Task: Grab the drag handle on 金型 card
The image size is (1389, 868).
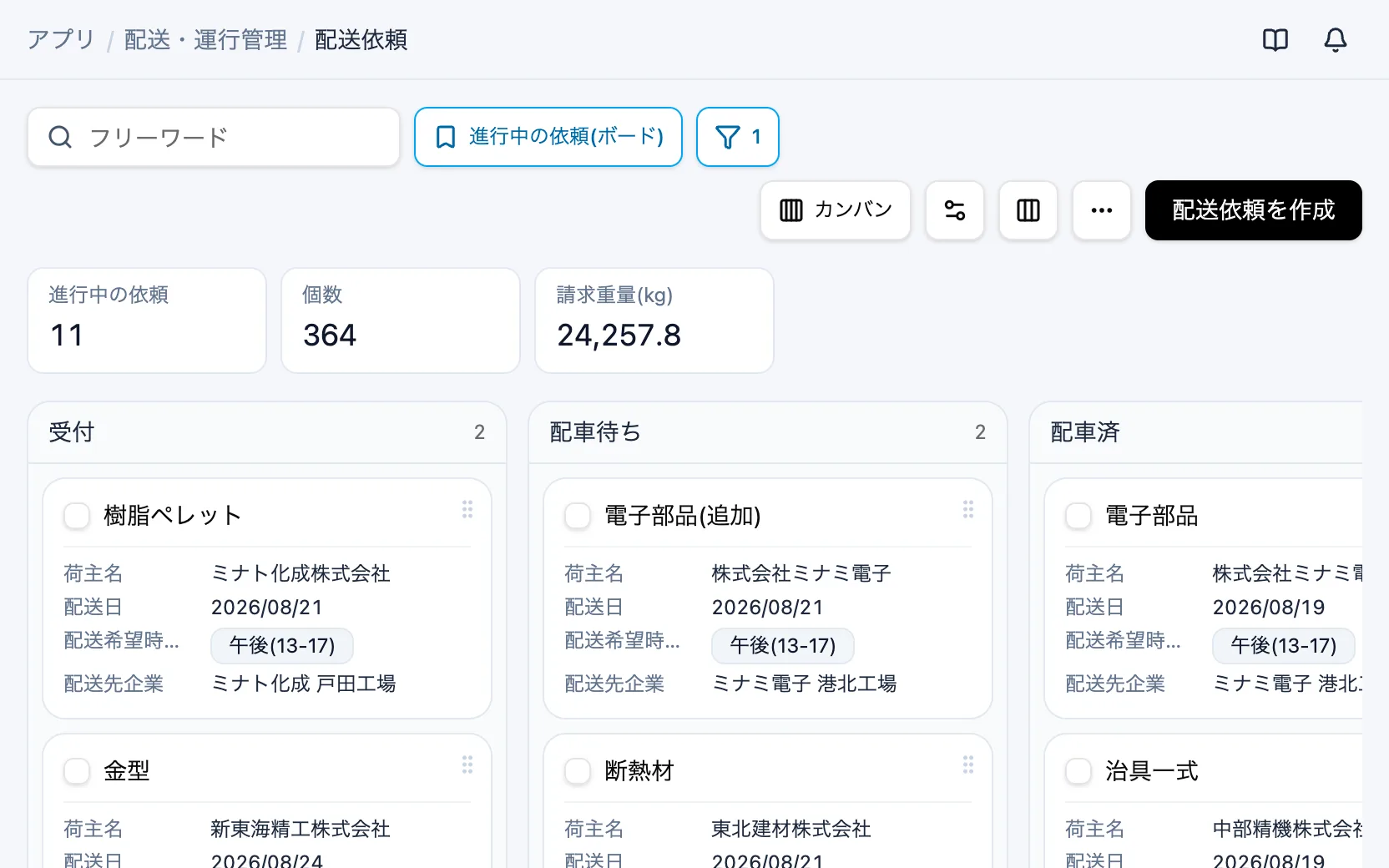Action: (467, 765)
